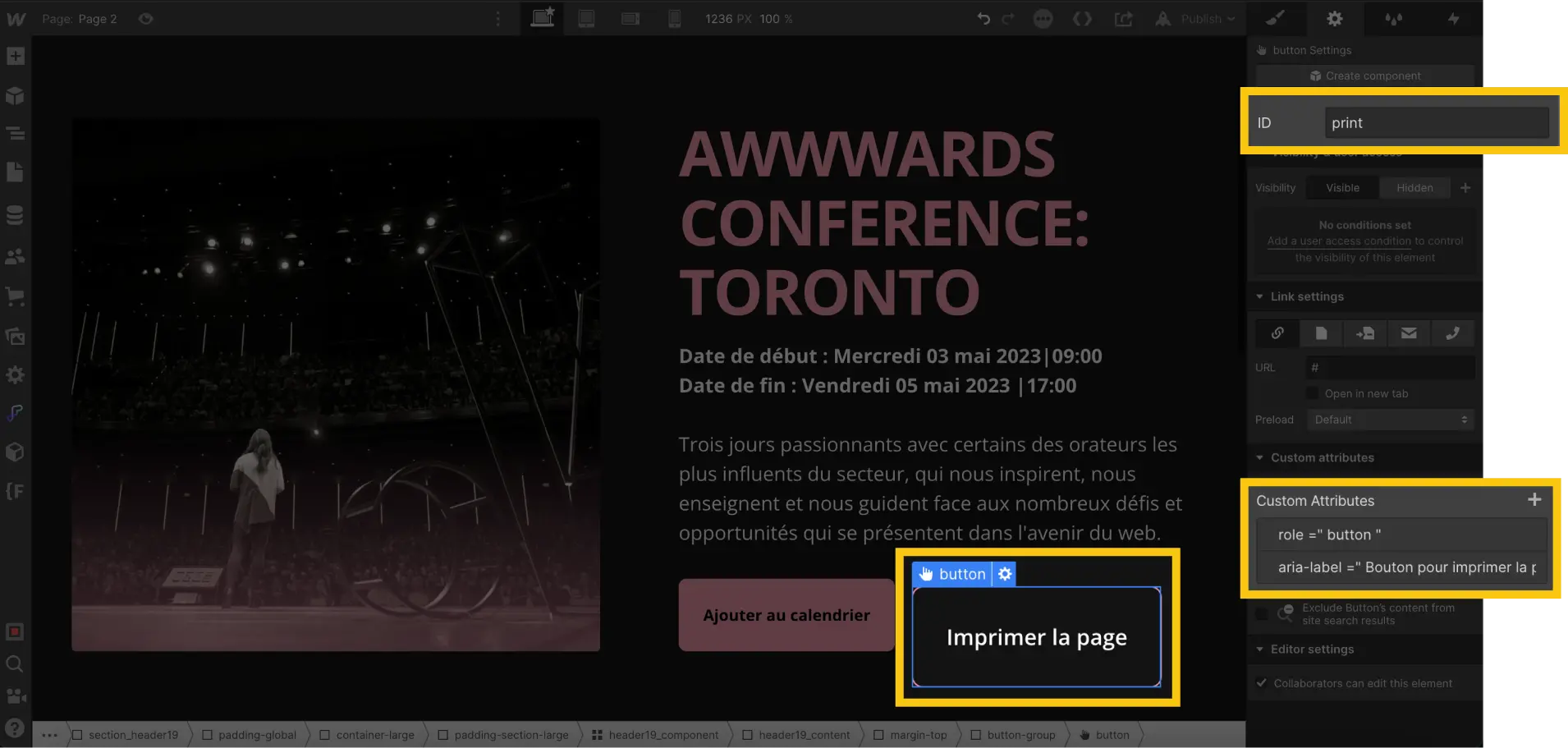Screen dimensions: 1568x748
Task: Click into the URL input field
Action: (1390, 368)
